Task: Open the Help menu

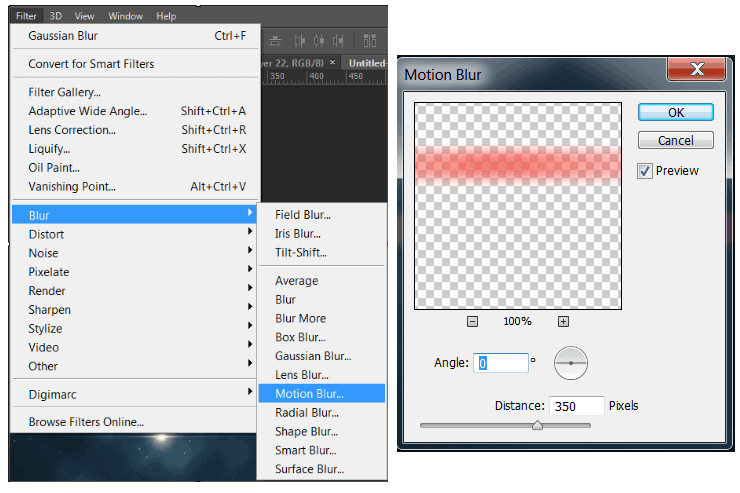Action: click(x=166, y=16)
